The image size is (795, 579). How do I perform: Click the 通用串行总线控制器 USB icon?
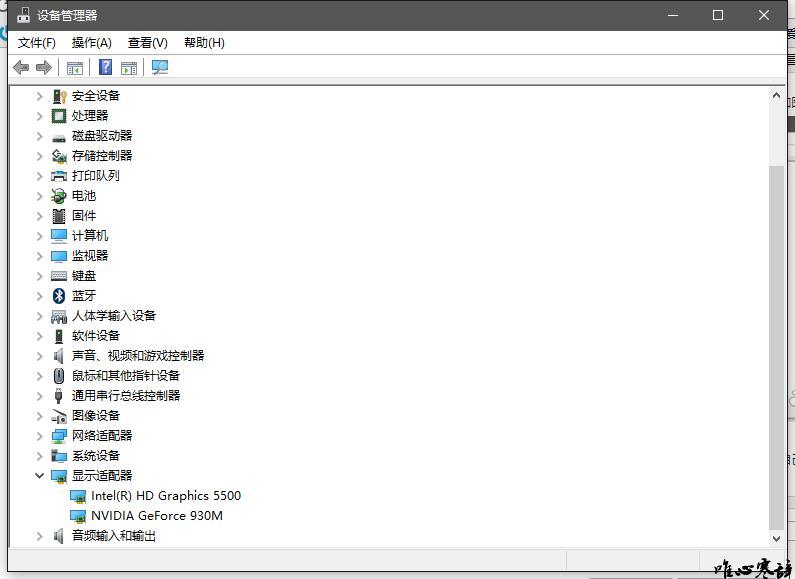59,396
